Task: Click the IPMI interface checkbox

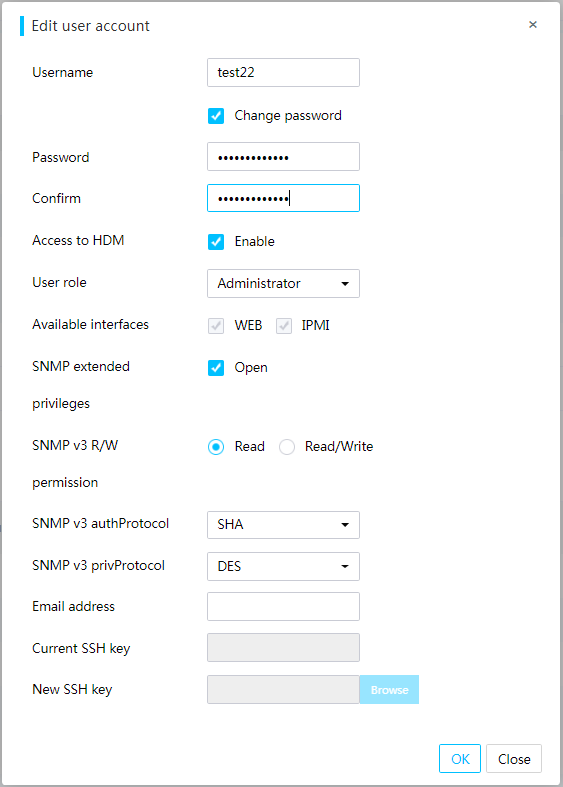Action: 284,325
